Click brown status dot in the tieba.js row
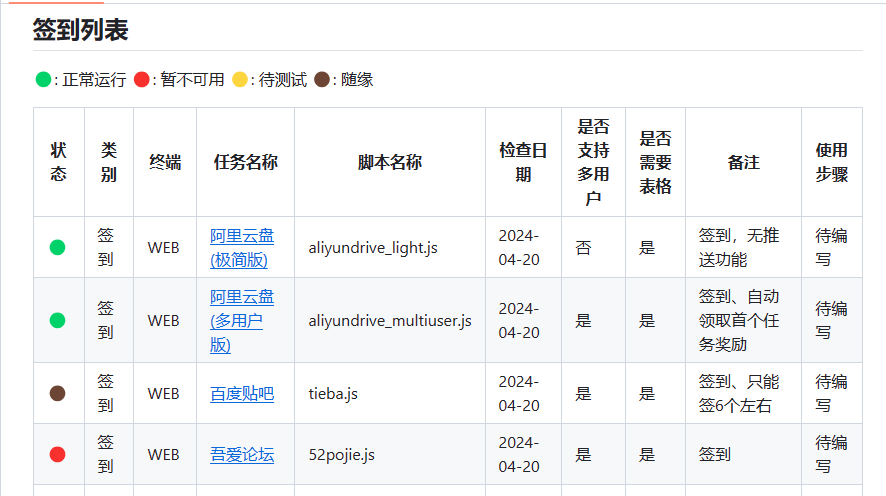The image size is (886, 496). 58,394
